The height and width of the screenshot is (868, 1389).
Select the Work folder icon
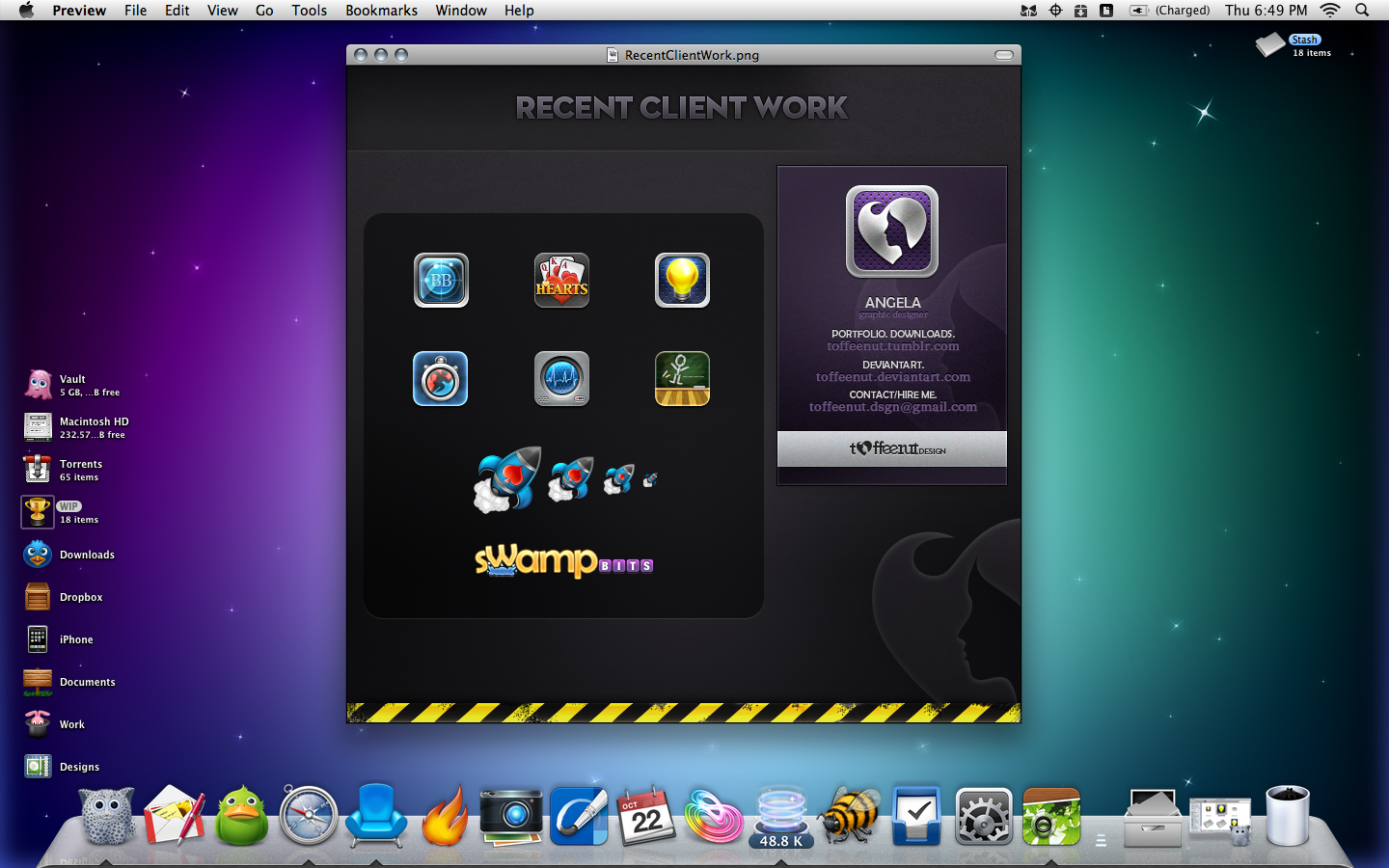(x=39, y=724)
